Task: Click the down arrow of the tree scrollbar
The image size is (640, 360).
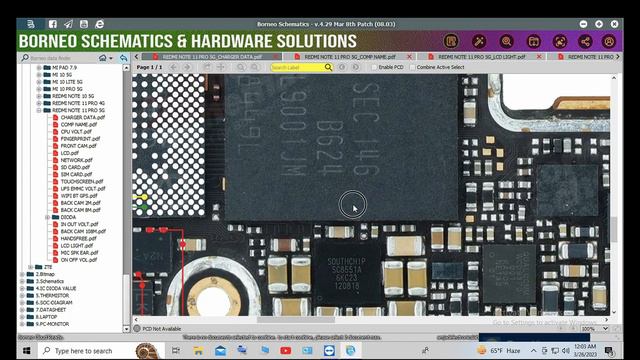Action: (126, 328)
